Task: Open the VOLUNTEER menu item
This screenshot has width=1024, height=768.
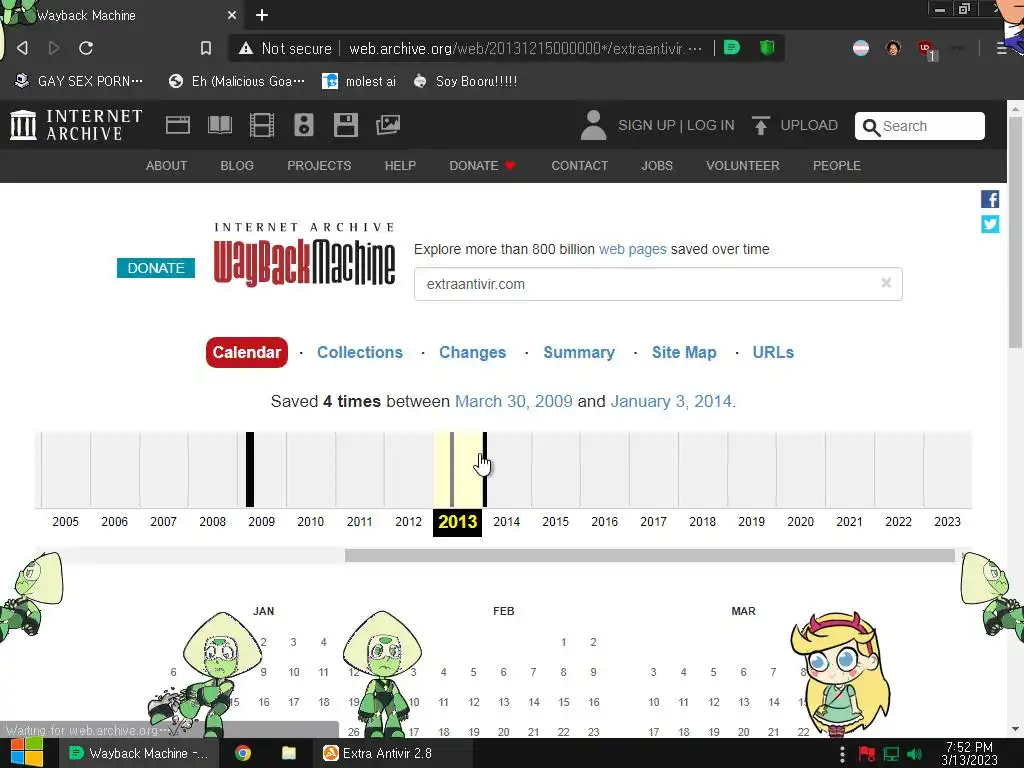Action: click(743, 166)
